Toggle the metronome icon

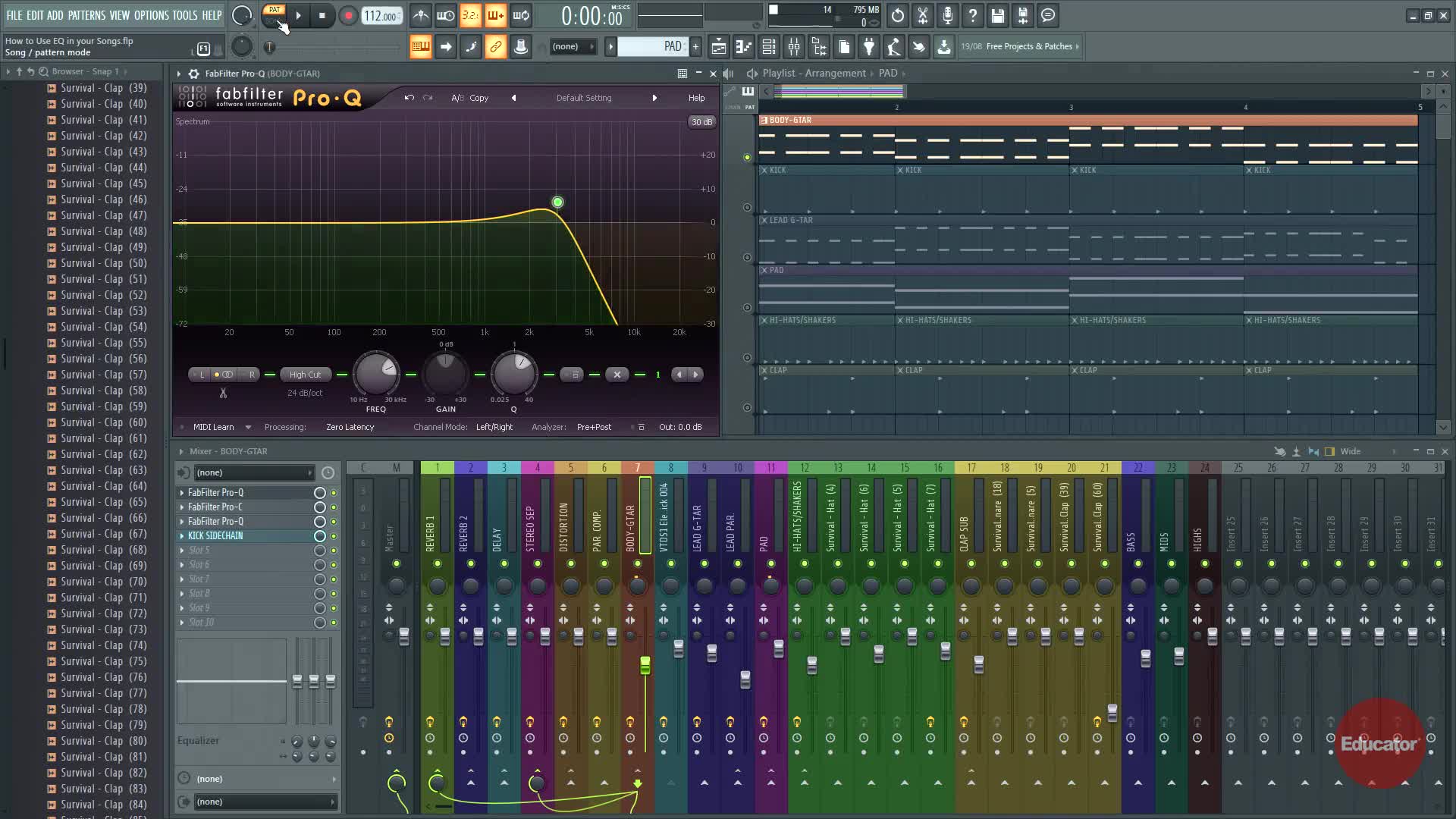pyautogui.click(x=421, y=16)
